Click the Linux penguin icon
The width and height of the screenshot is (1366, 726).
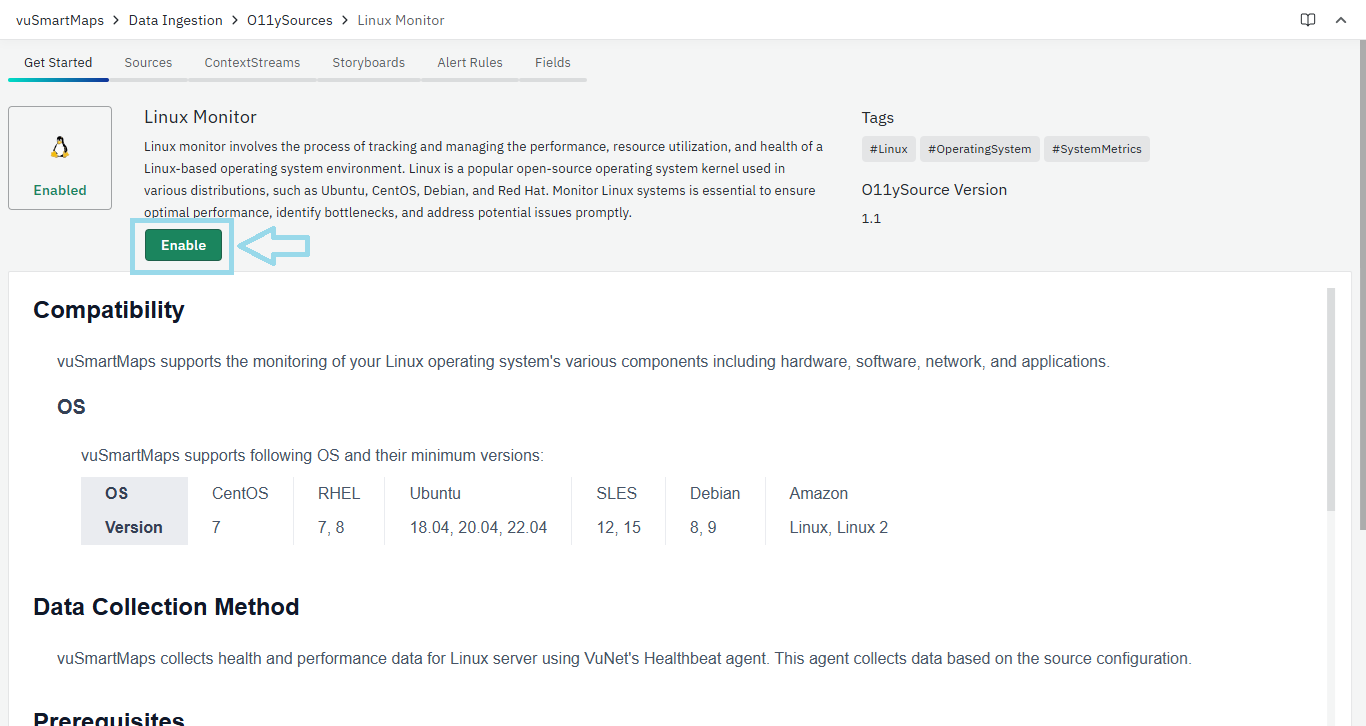60,148
